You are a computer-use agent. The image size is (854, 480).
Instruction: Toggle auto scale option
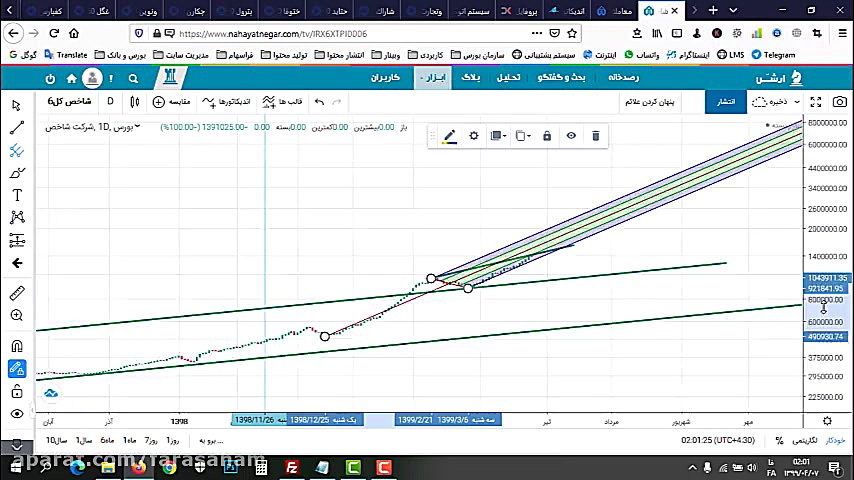(x=835, y=440)
